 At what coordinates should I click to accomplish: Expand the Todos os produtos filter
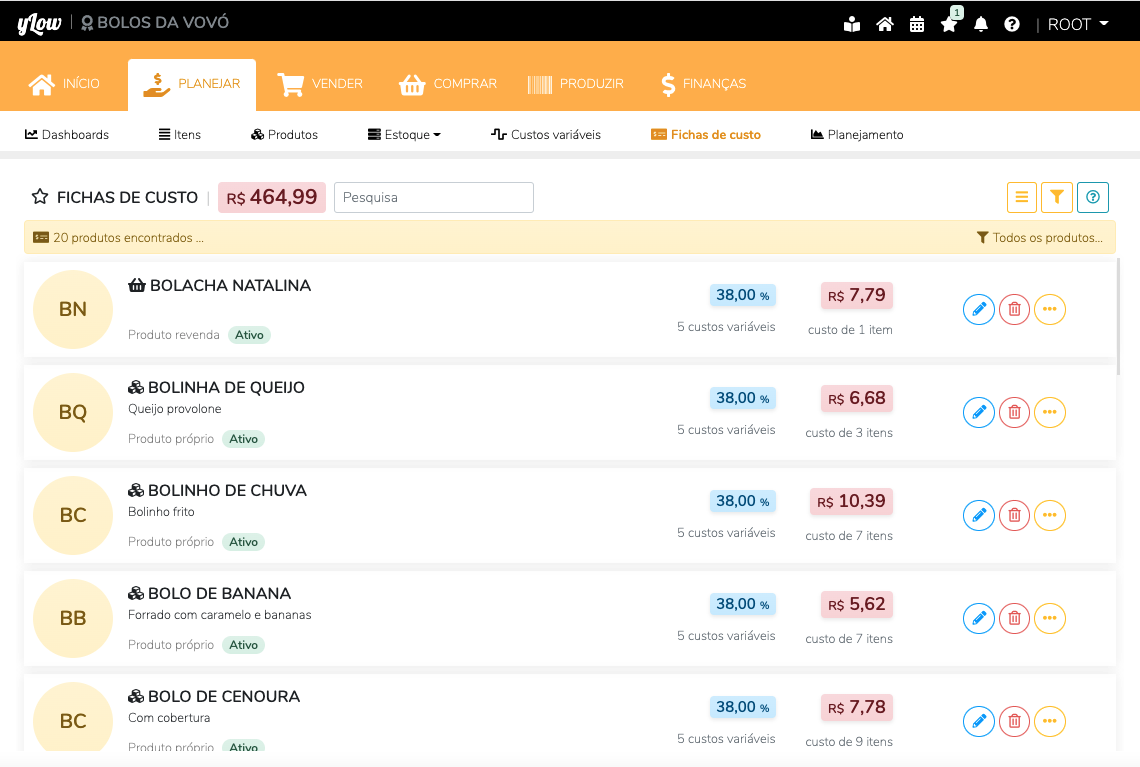[x=1040, y=238]
